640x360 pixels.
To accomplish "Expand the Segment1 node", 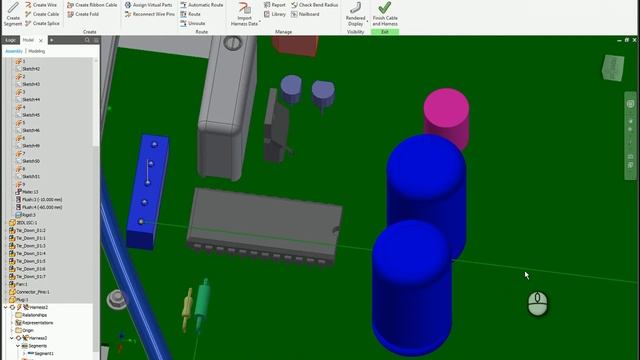I will pyautogui.click(x=24, y=353).
